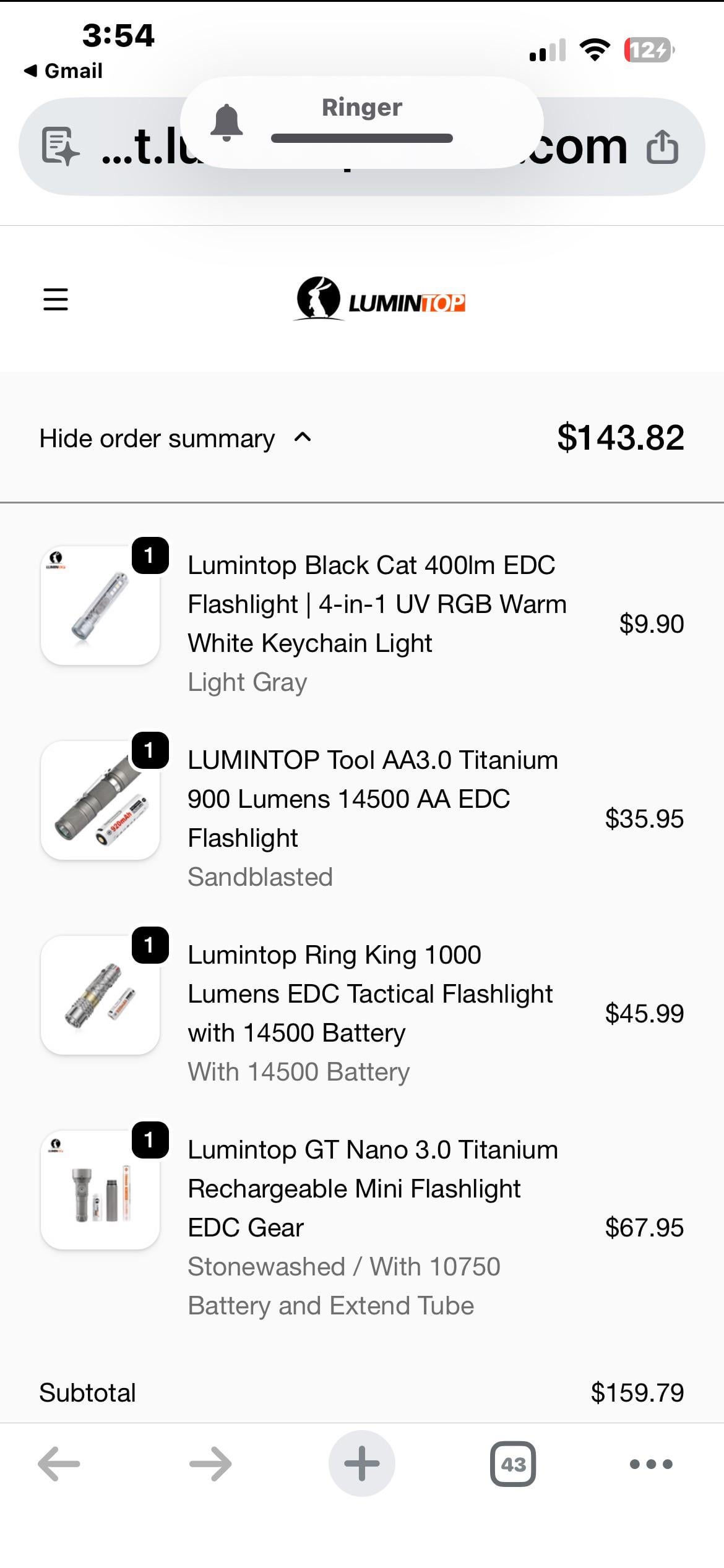Screen dimensions: 724x1568
Task: Tap the ringer bell icon
Action: [x=226, y=122]
